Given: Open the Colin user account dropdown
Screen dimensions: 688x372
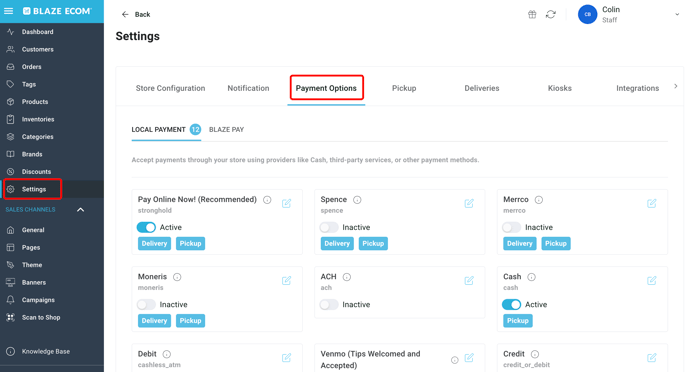Looking at the screenshot, I should (677, 14).
